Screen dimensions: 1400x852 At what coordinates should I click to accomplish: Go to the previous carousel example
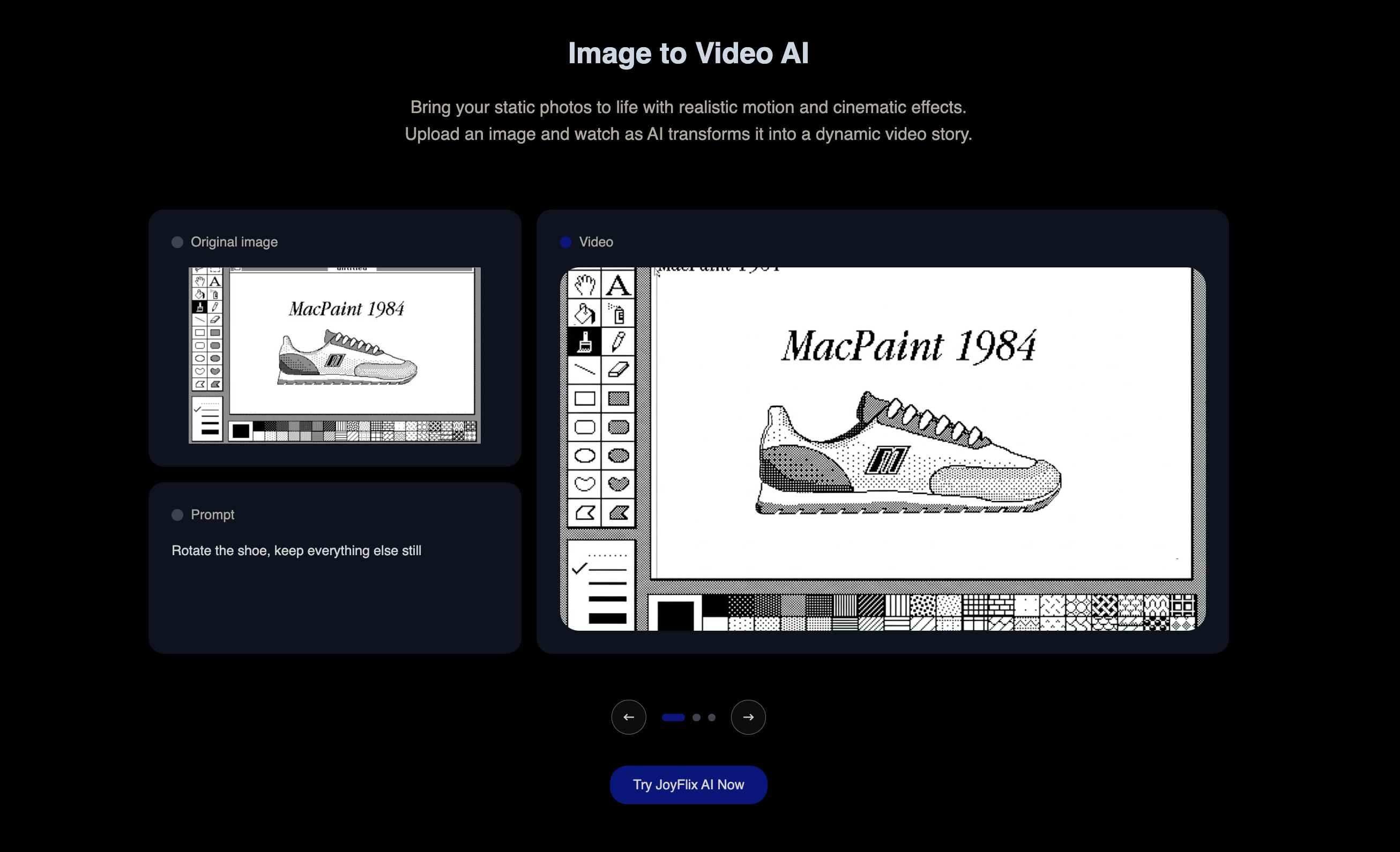pyautogui.click(x=628, y=717)
